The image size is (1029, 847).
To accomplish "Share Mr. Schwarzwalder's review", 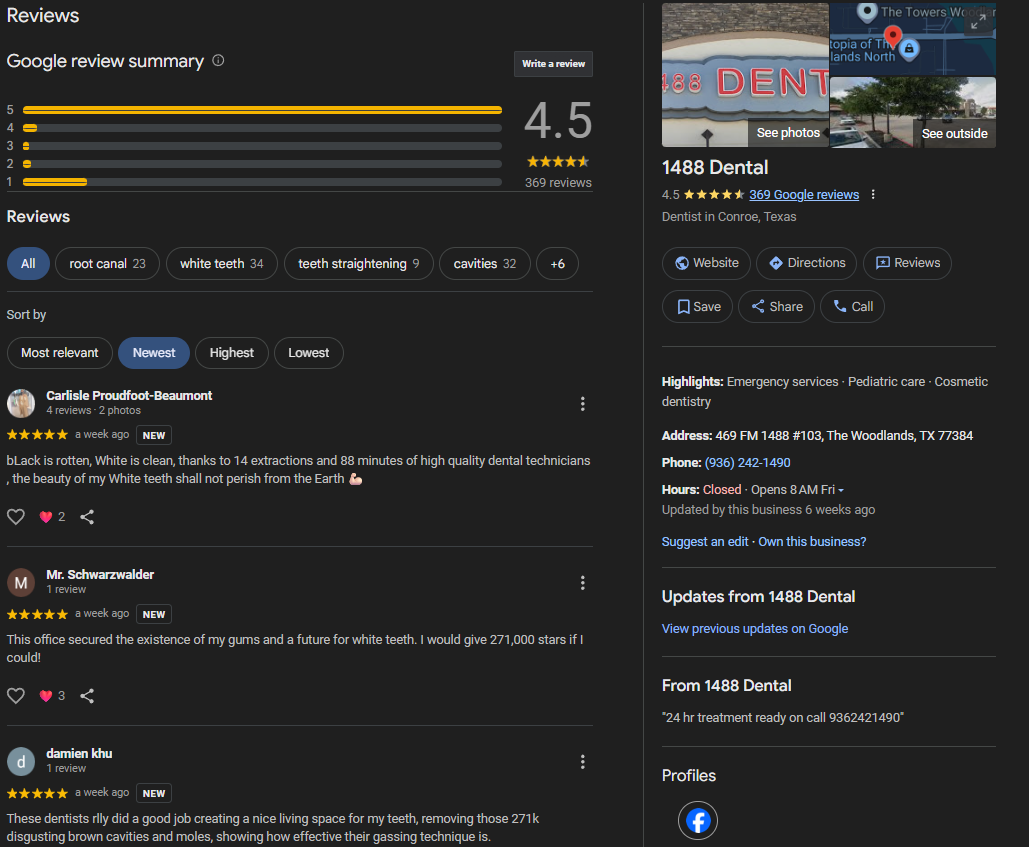I will (x=87, y=696).
